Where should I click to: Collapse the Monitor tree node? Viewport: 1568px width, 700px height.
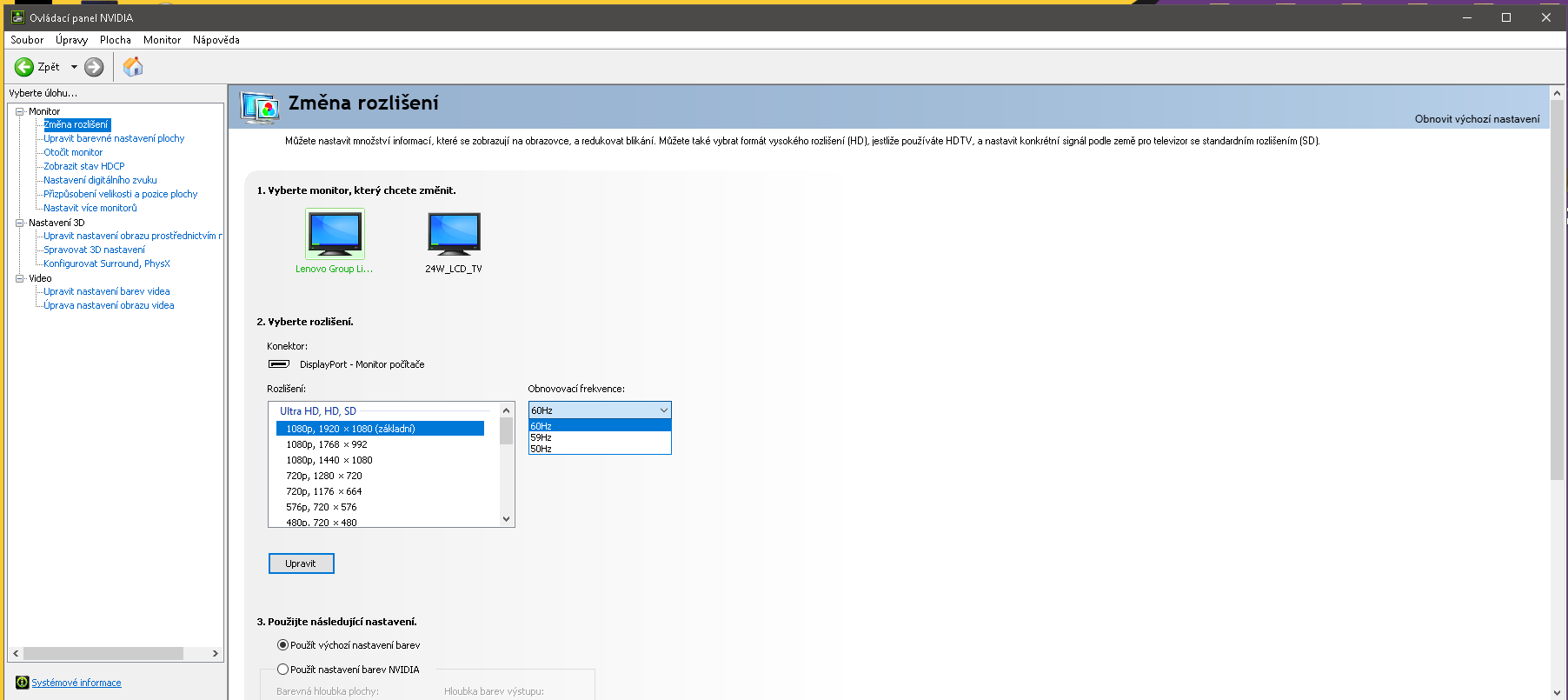(19, 111)
